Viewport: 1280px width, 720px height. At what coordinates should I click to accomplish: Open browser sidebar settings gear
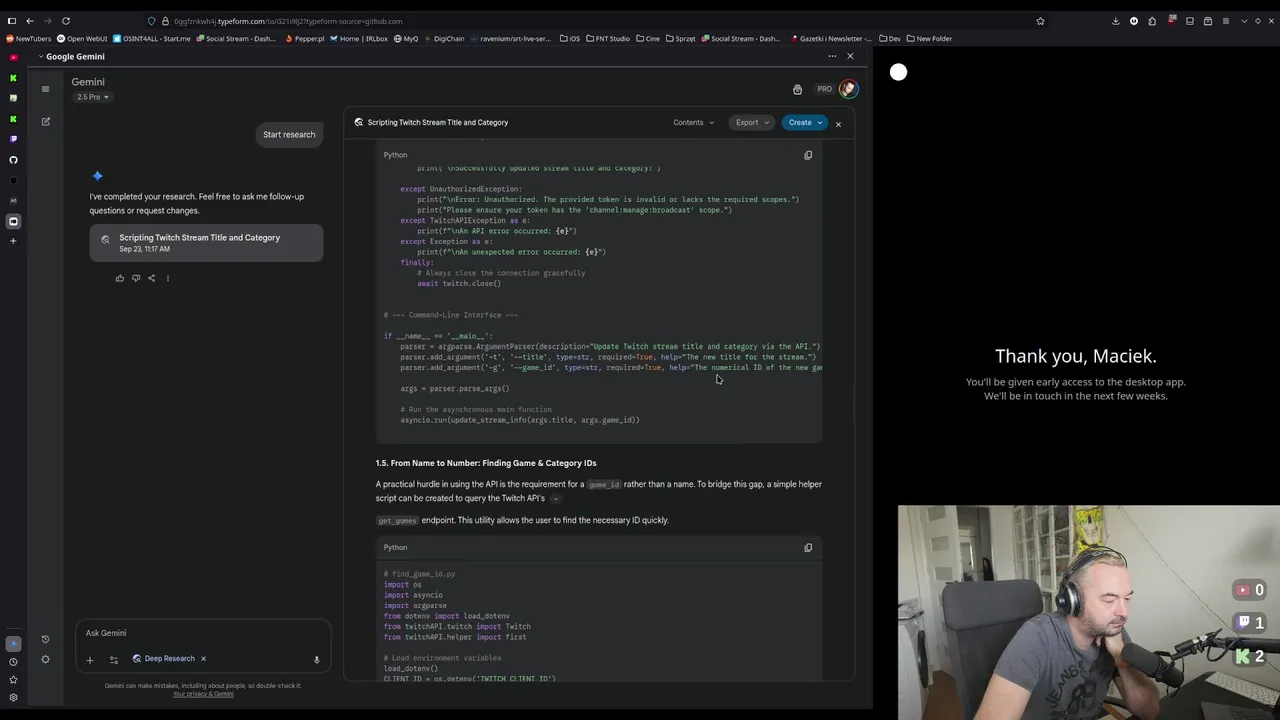(13, 698)
